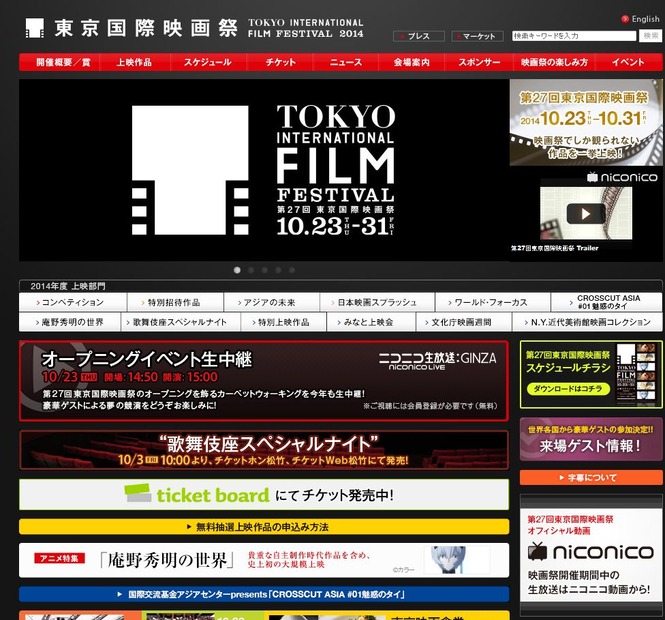Open the 庵野秀明の世界 section link
This screenshot has height=620, width=665.
pyautogui.click(x=70, y=322)
